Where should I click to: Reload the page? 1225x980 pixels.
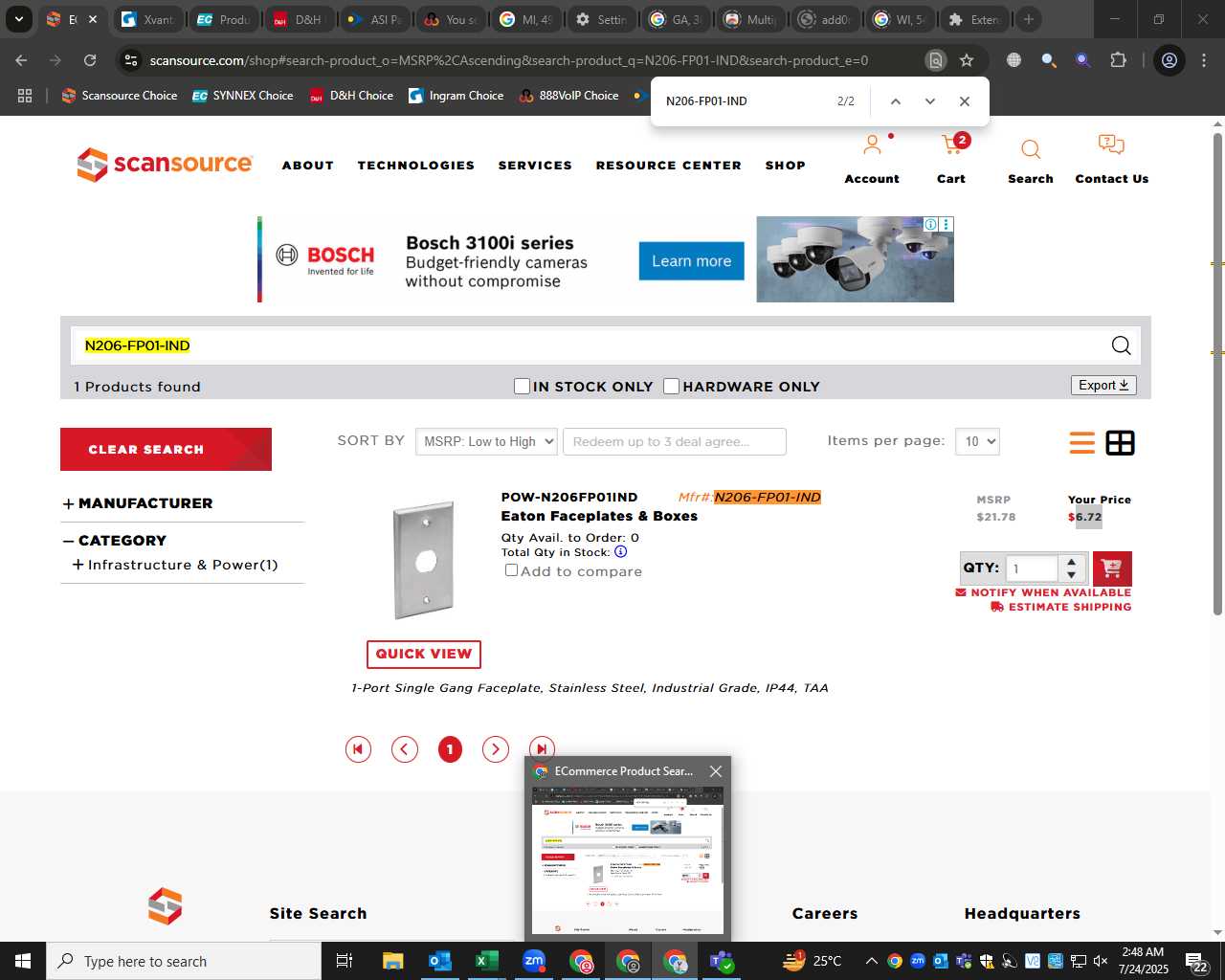90,60
